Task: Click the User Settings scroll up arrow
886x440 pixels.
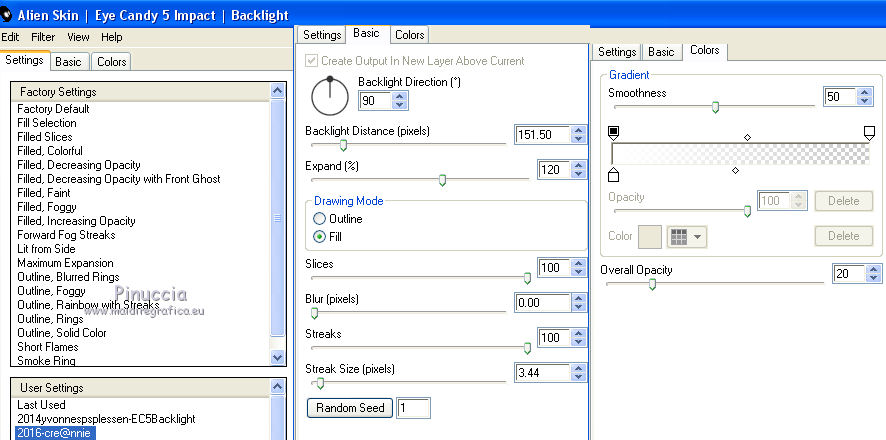Action: [x=277, y=386]
